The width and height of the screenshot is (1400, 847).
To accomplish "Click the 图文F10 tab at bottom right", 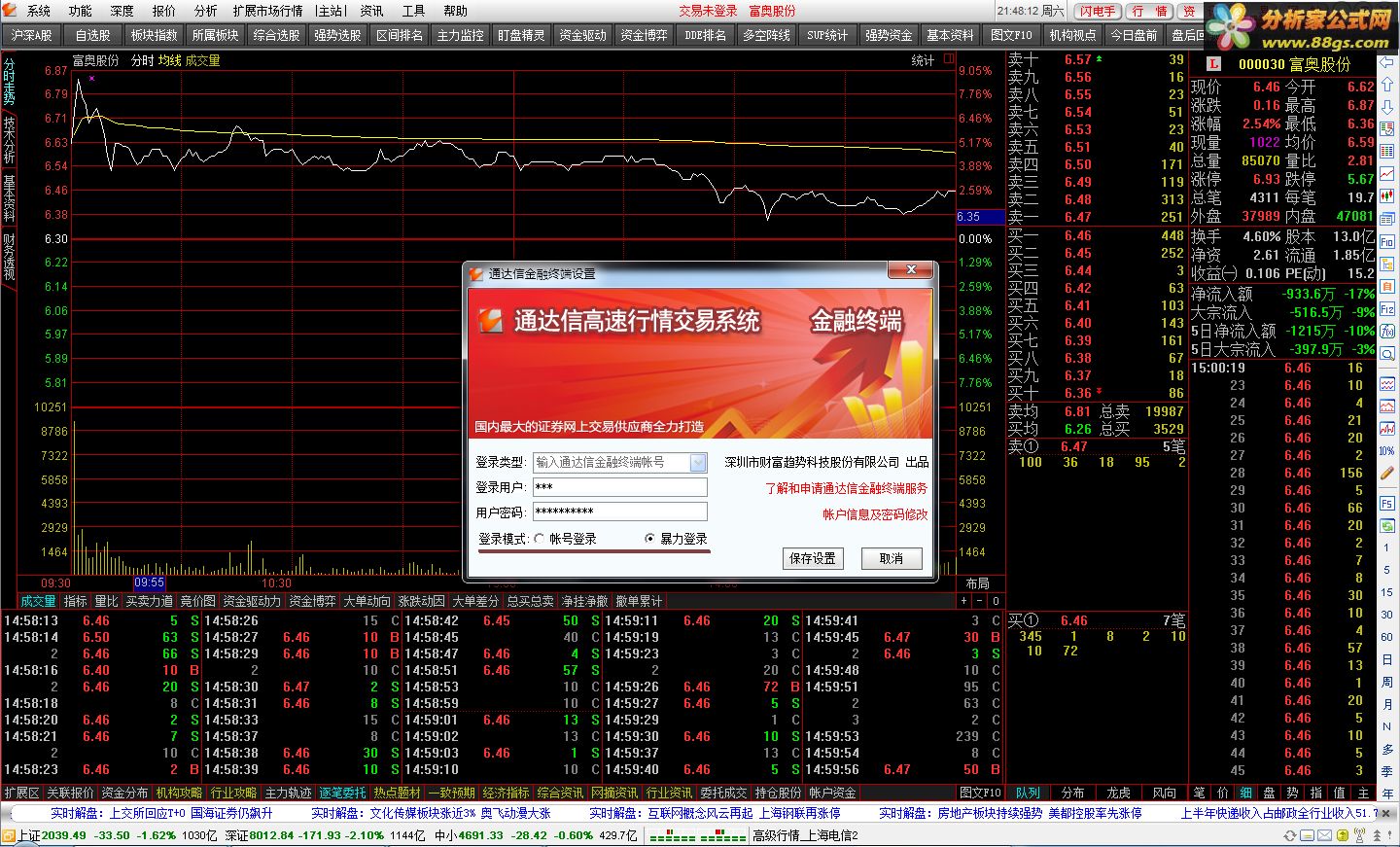I will [980, 793].
